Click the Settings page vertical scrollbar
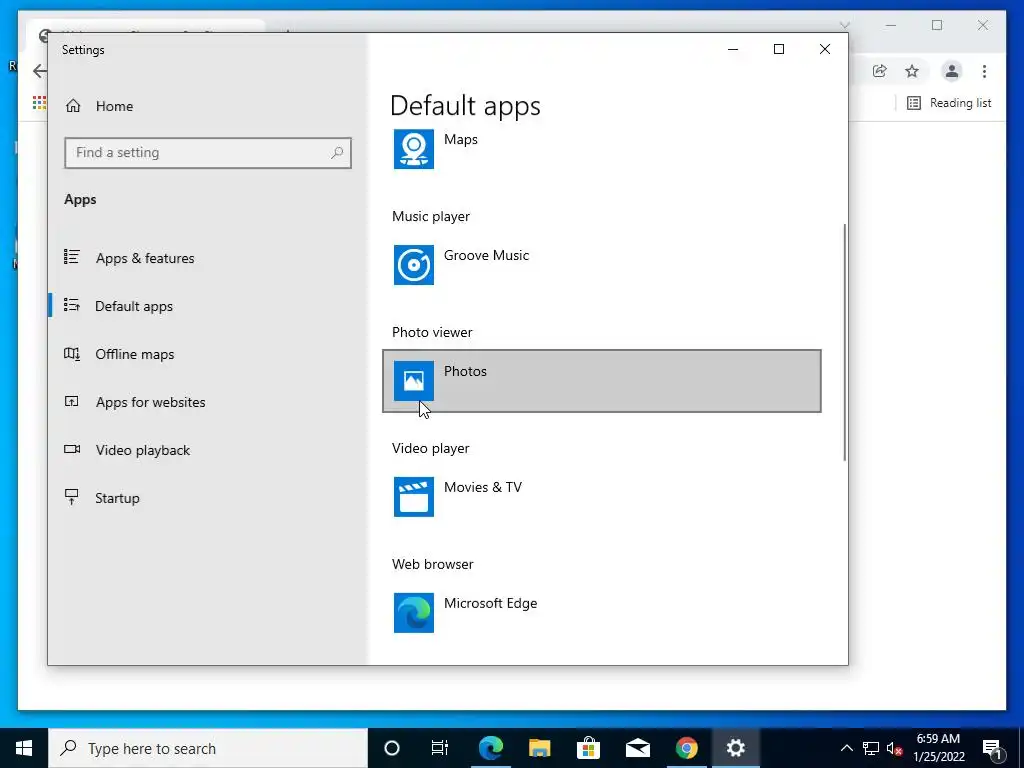The width and height of the screenshot is (1024, 768). 844,342
